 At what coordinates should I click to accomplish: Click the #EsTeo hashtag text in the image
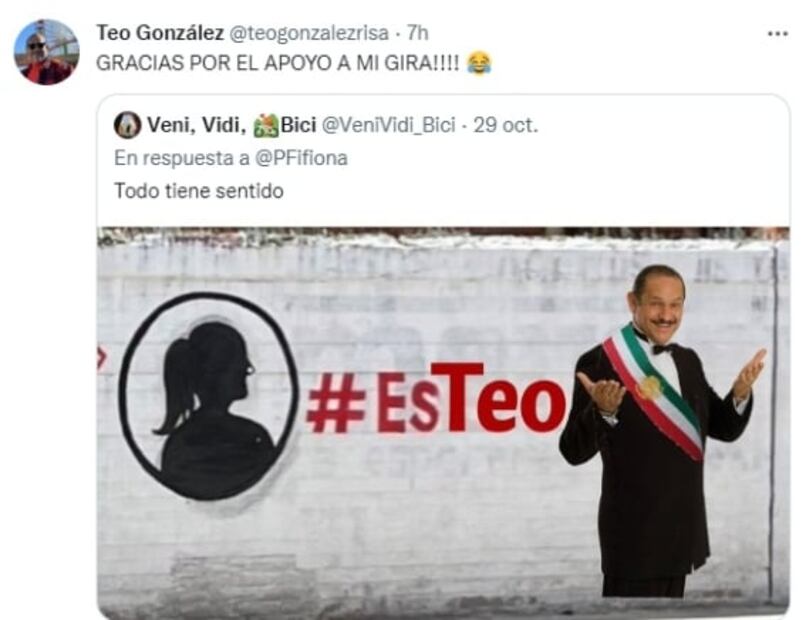436,398
